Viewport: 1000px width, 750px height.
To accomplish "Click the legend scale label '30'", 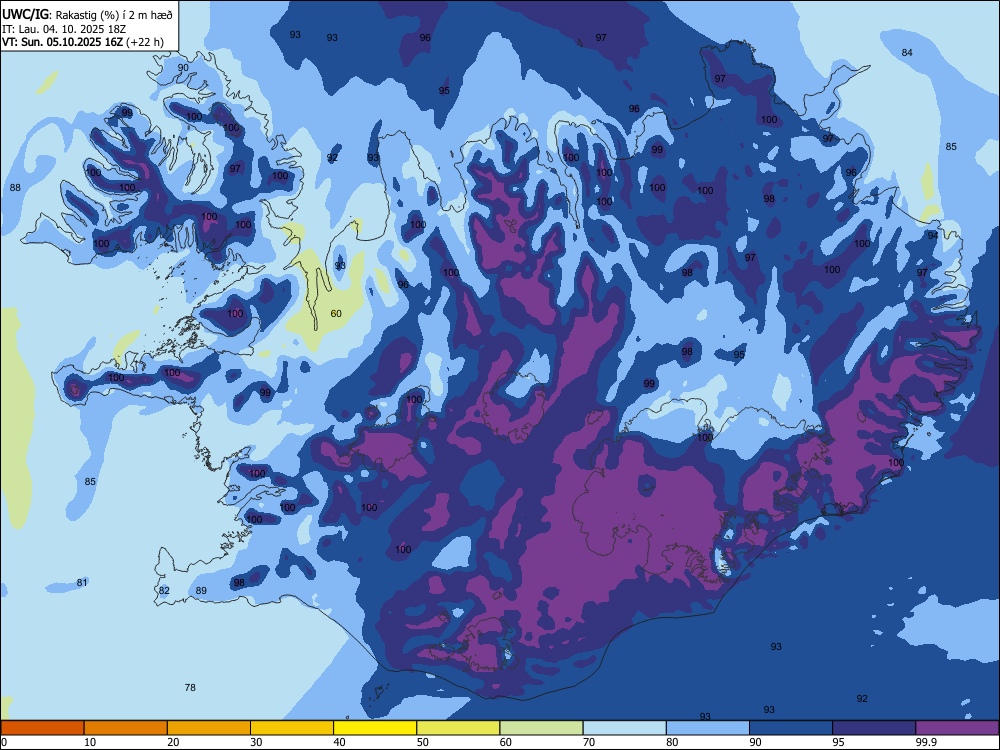I will tap(256, 742).
